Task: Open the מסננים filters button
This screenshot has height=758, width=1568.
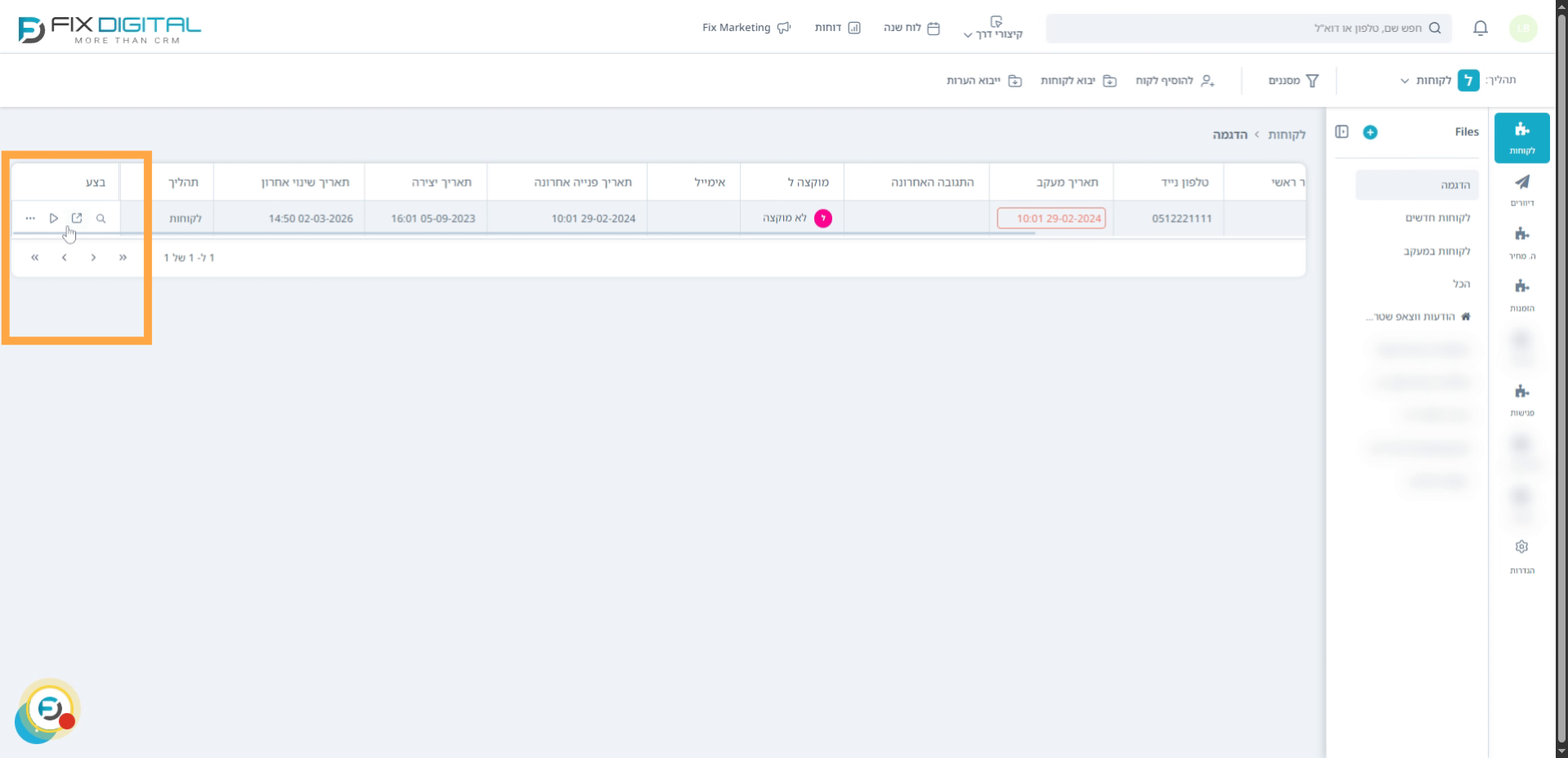Action: pyautogui.click(x=1293, y=81)
